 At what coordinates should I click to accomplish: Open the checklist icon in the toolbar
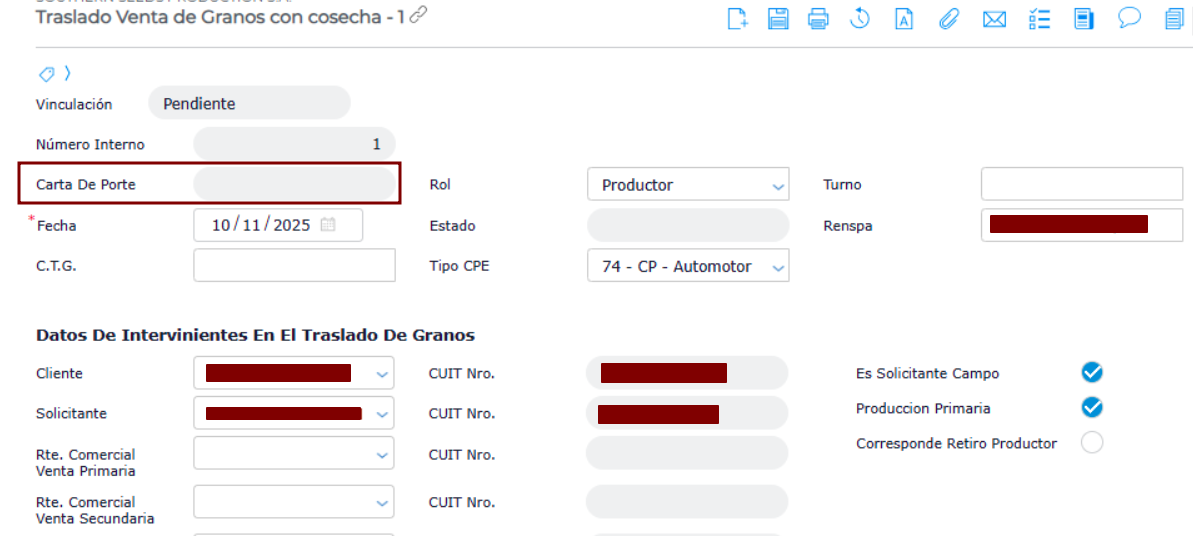[x=1039, y=18]
